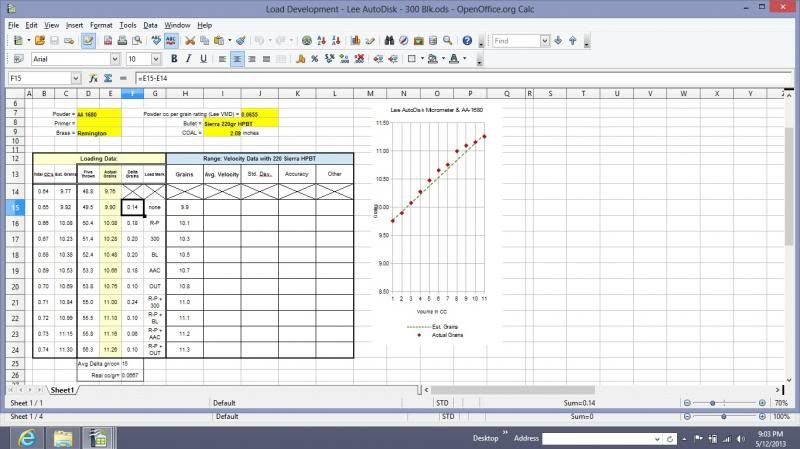Screen dimensions: 800x449
Task: Click the Cut scissors icon
Action: (190, 40)
